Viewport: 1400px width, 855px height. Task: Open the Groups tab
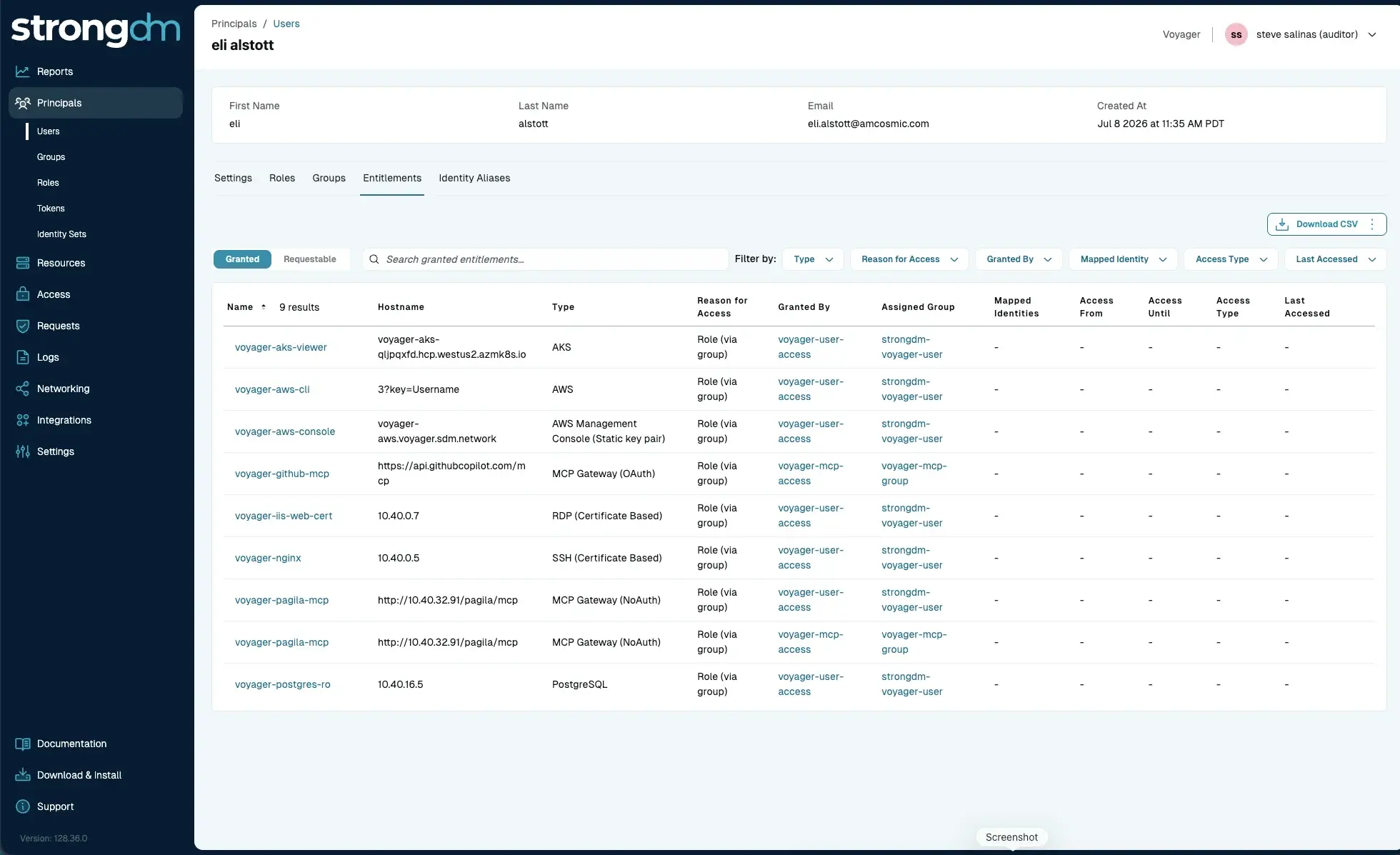329,178
